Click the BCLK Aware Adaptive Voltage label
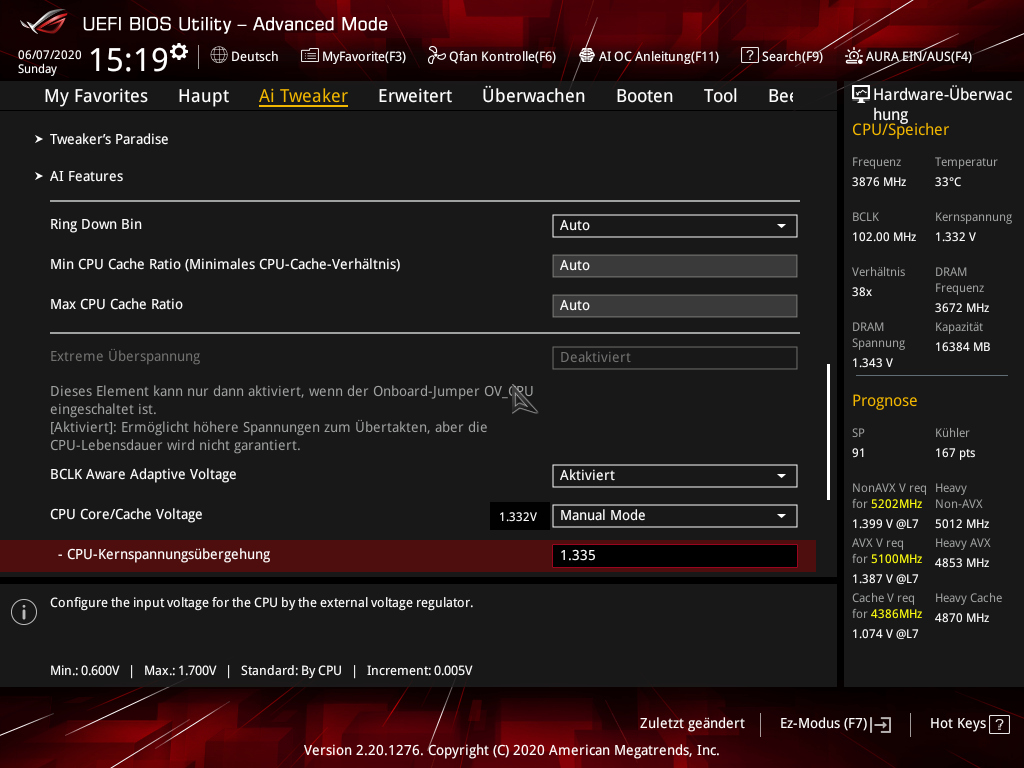The width and height of the screenshot is (1024, 768). 143,475
